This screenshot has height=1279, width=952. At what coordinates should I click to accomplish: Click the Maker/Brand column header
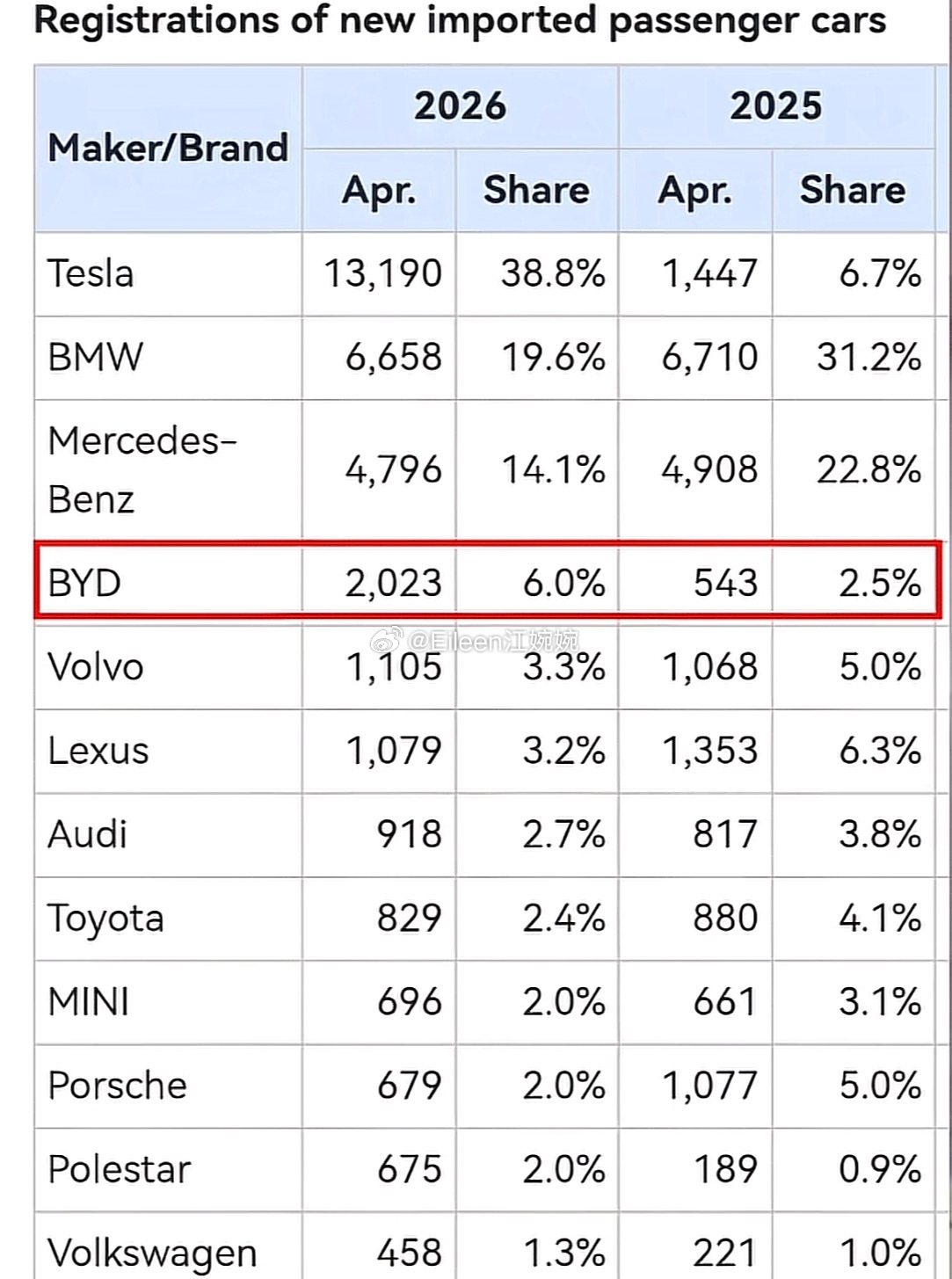coord(168,148)
